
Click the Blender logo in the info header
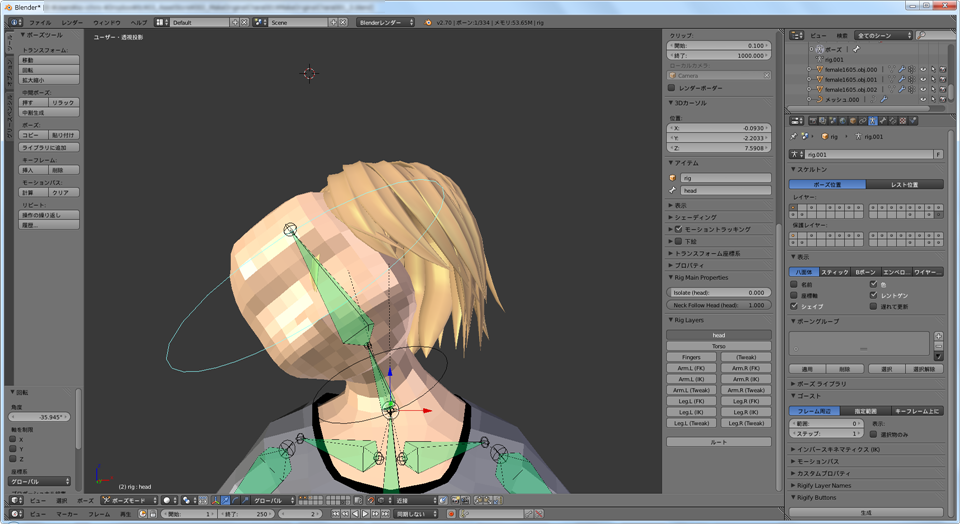tap(427, 22)
